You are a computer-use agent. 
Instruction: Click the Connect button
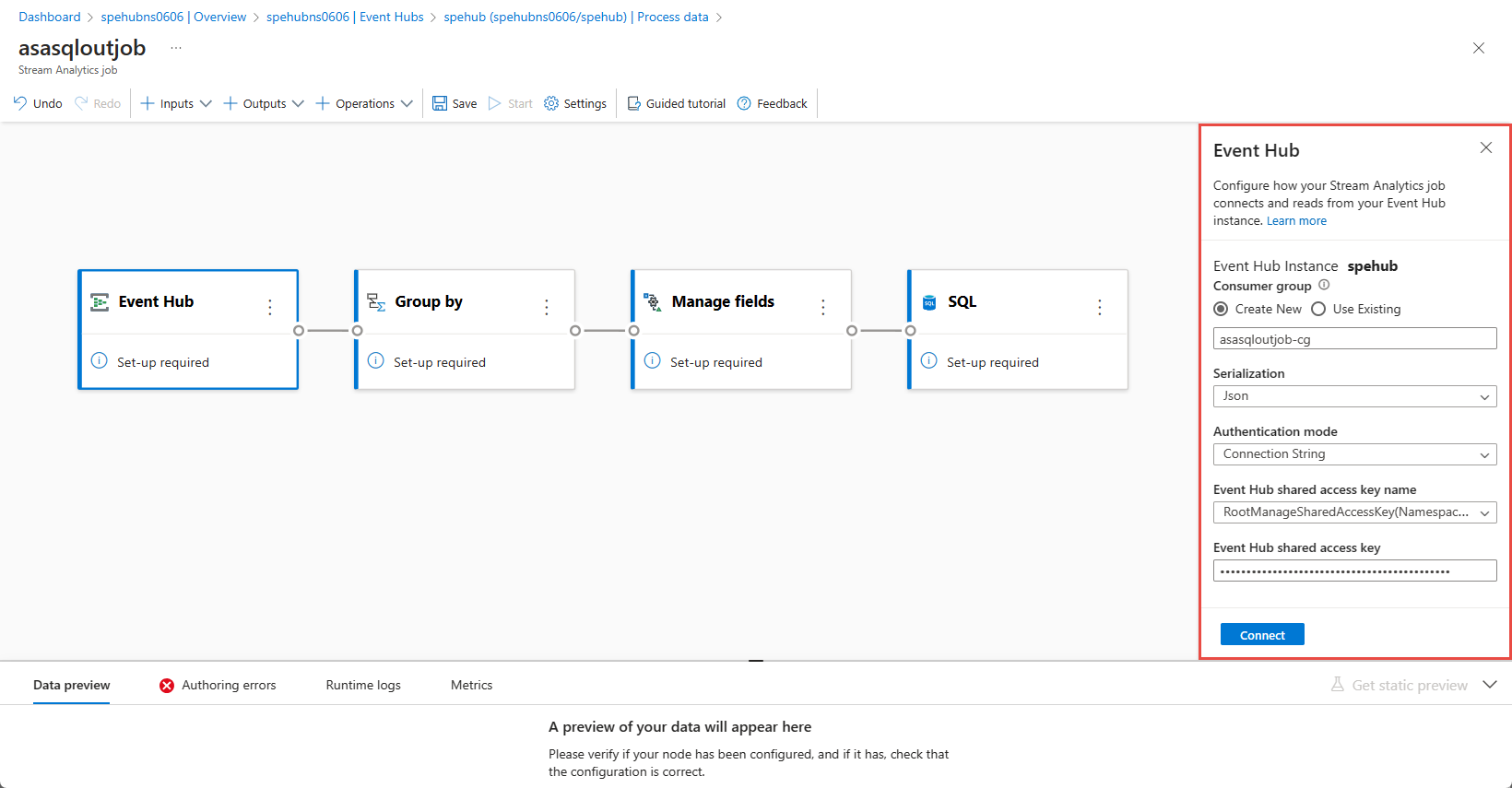(1262, 635)
